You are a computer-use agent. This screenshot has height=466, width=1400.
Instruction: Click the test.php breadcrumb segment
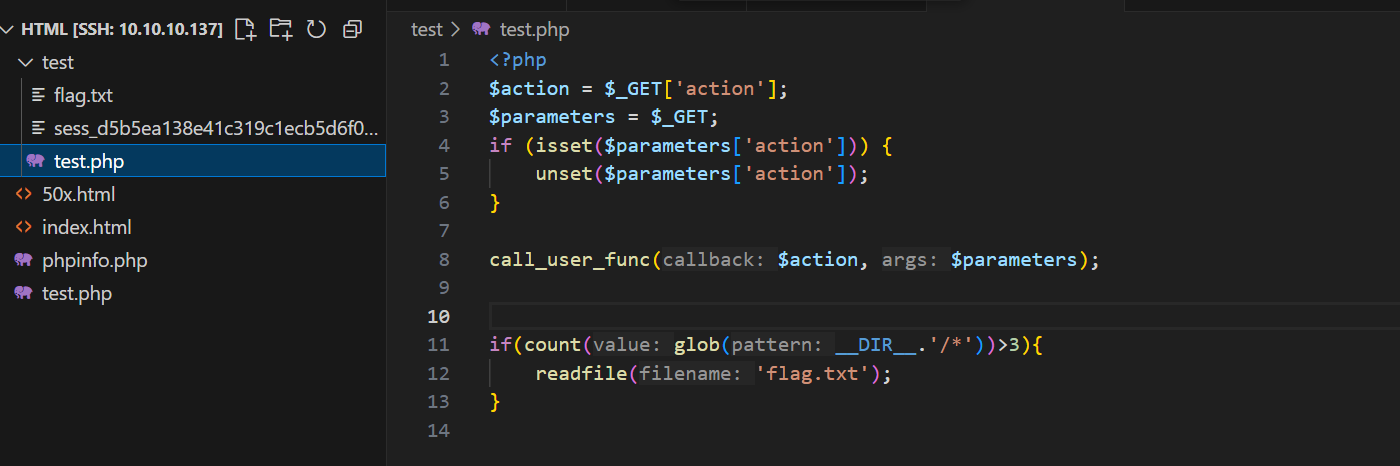(534, 29)
